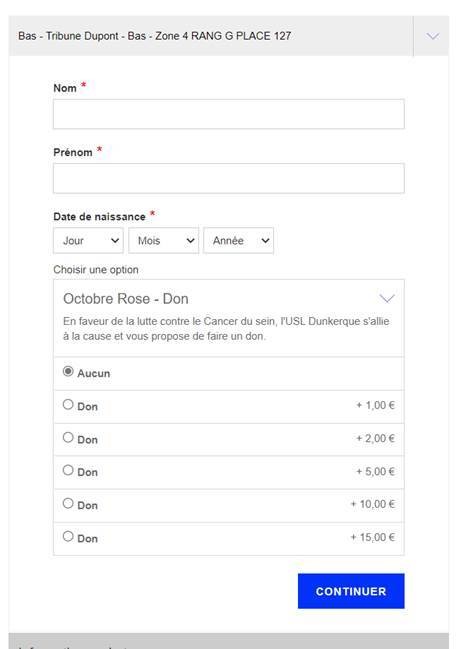Collapse the Tribune Dupont seat section chevron
Image resolution: width=466 pixels, height=649 pixels.
(x=432, y=36)
